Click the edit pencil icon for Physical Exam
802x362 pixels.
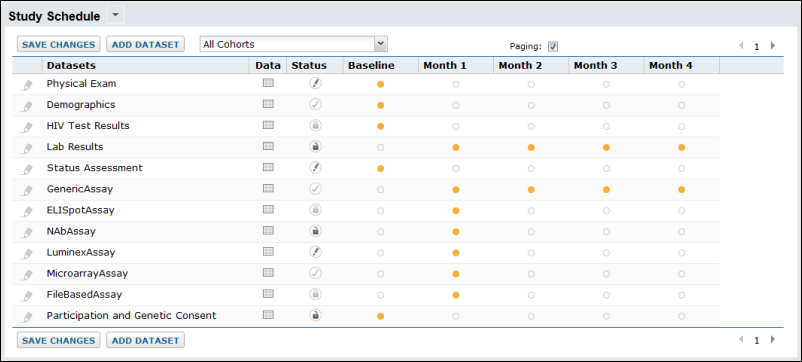27,85
